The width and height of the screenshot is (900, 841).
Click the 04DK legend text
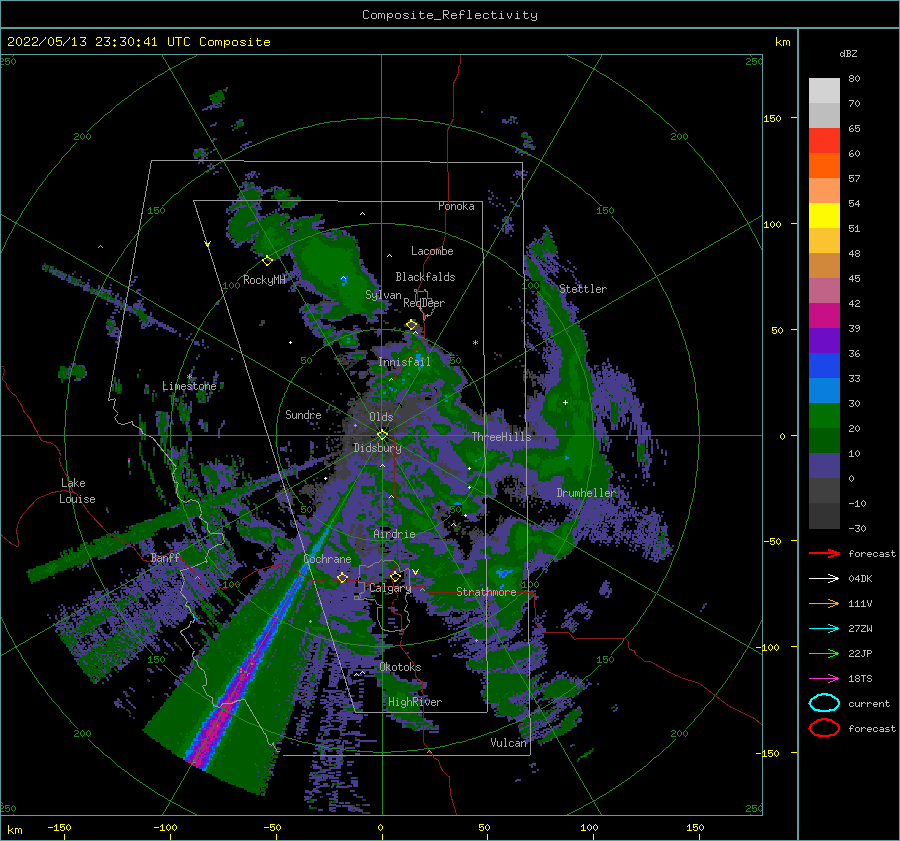860,579
